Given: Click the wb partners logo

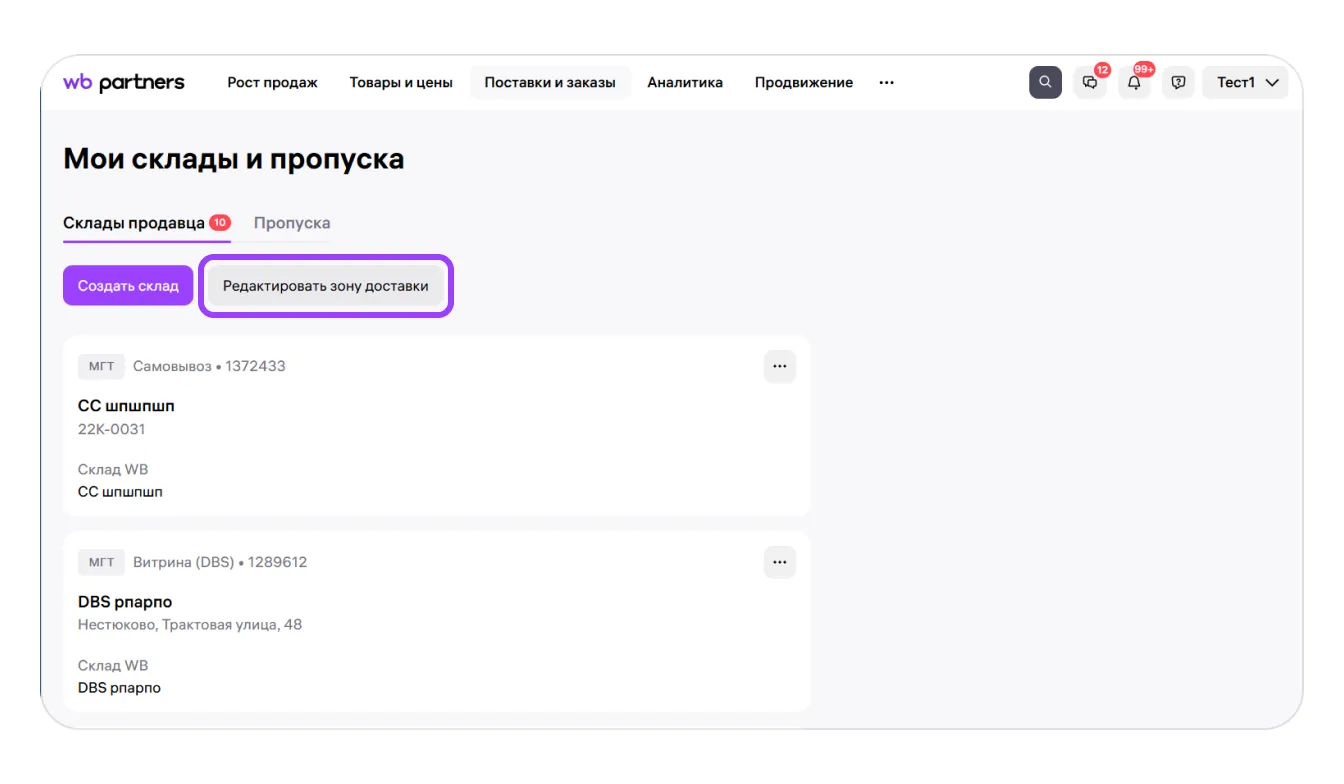Looking at the screenshot, I should click(x=124, y=82).
